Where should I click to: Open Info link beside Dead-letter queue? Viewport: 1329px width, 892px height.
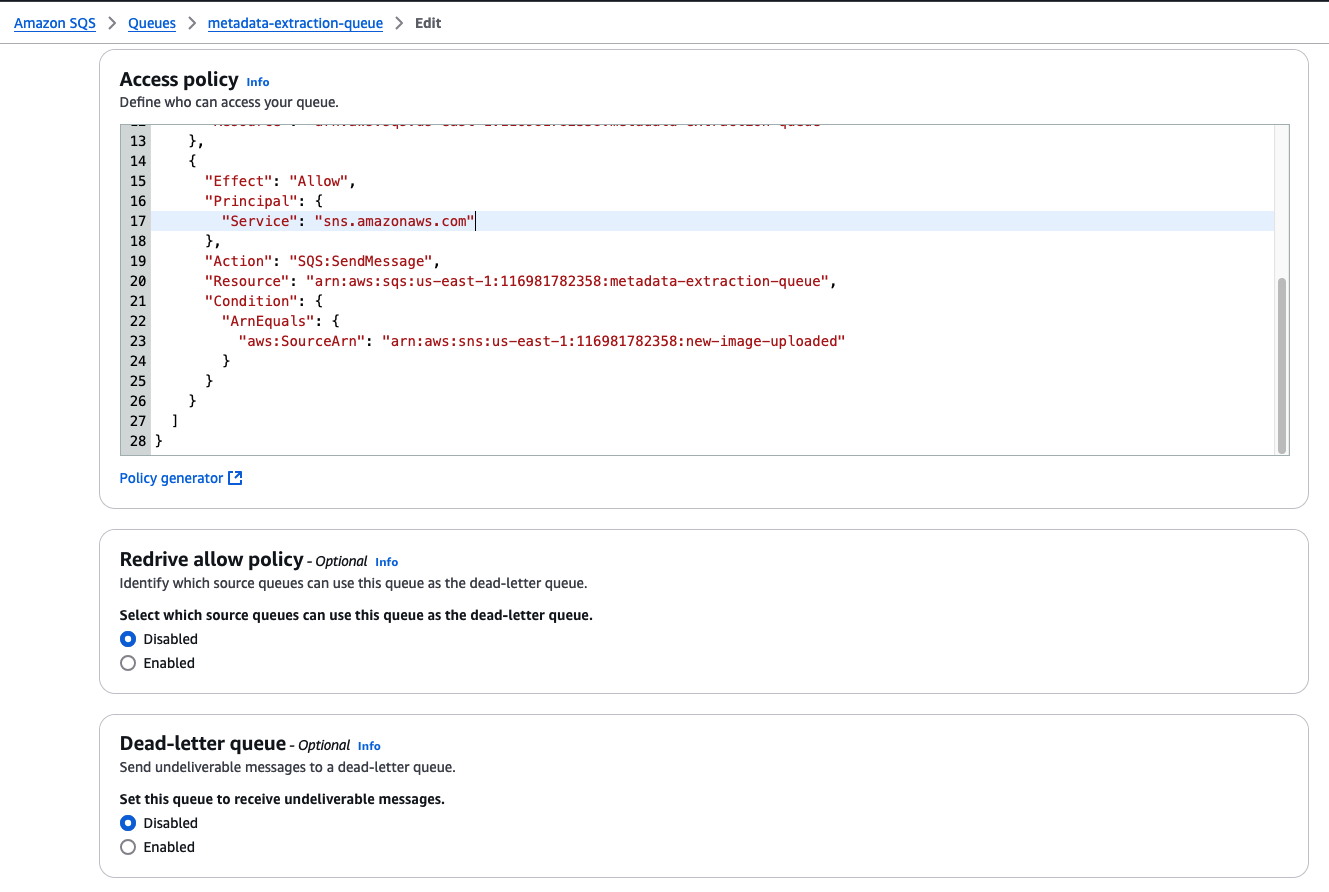click(369, 746)
